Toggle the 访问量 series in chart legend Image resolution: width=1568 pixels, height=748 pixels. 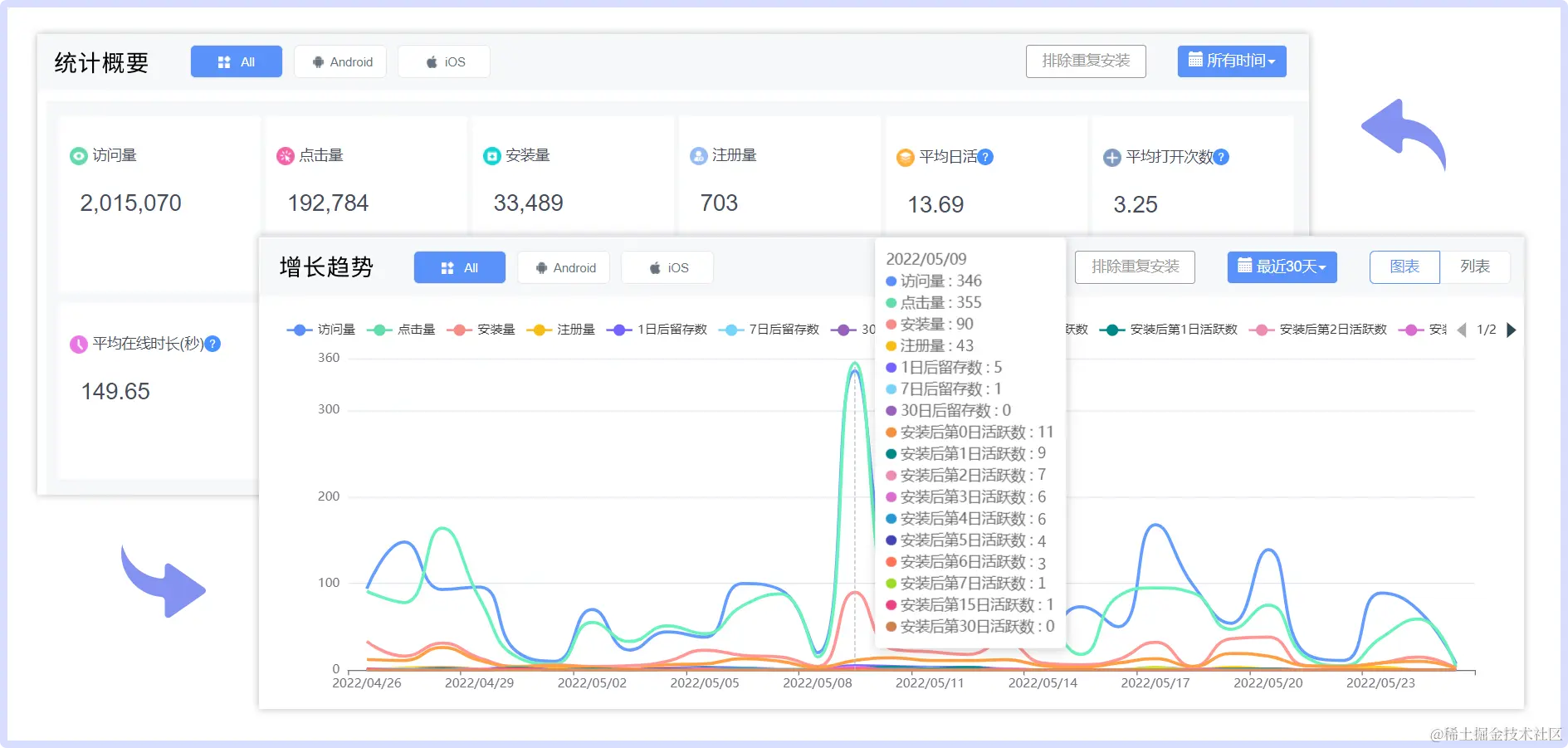point(321,330)
